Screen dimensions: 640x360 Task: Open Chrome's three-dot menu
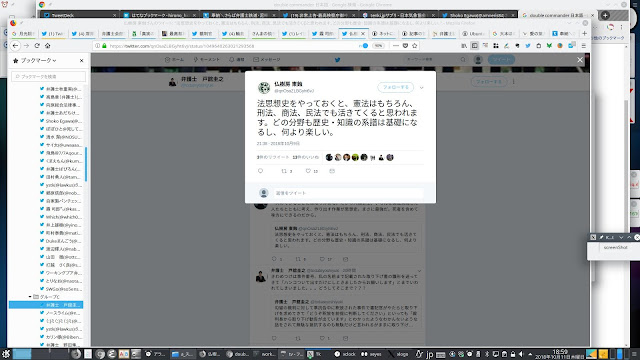tap(622, 27)
